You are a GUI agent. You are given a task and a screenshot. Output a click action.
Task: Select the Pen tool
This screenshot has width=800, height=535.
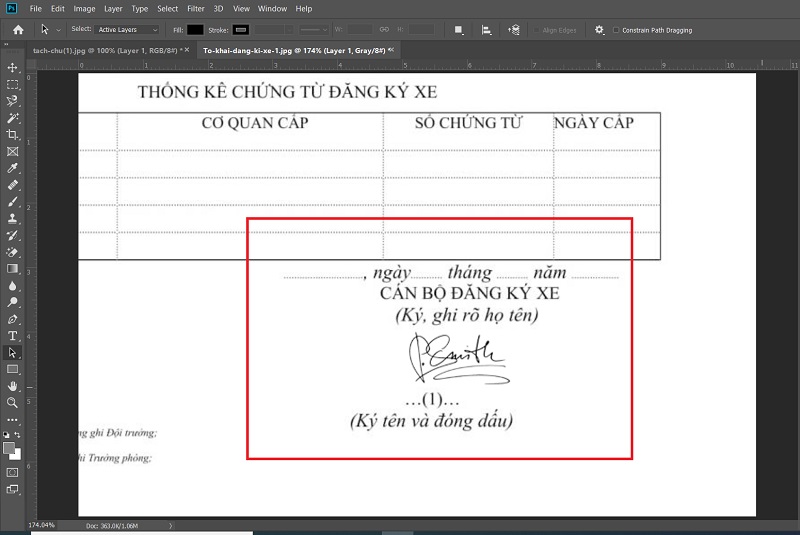[12, 319]
